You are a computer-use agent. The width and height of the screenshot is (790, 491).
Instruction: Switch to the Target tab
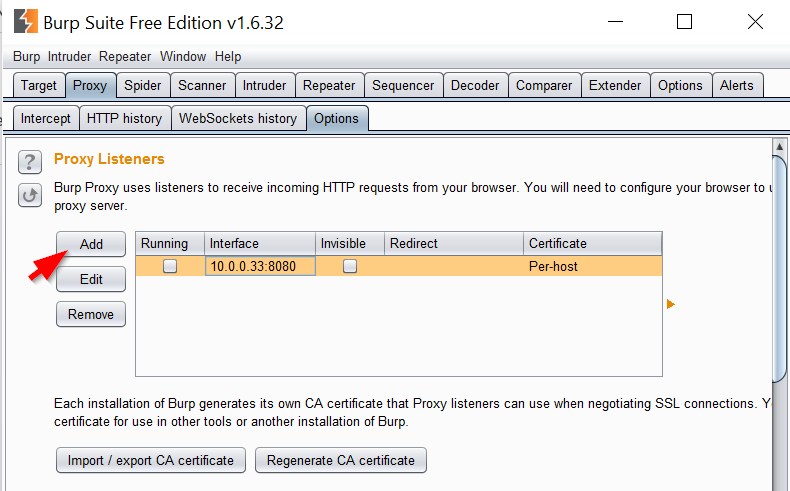coord(39,86)
